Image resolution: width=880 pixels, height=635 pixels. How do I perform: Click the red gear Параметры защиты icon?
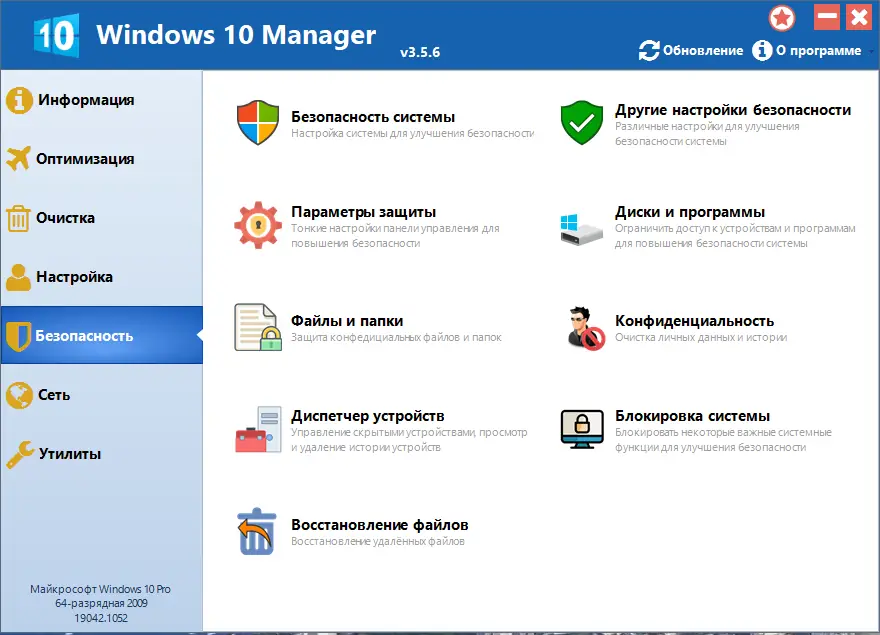[258, 225]
